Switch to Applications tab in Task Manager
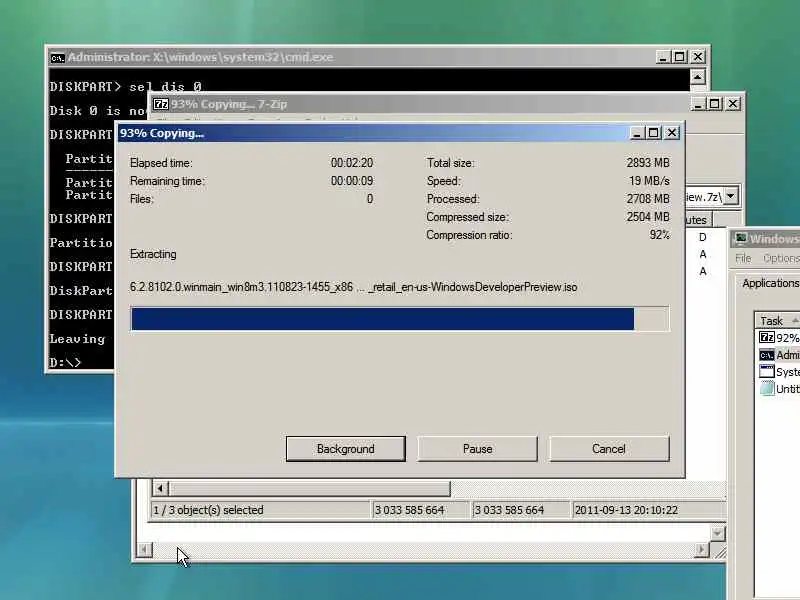 (x=770, y=283)
